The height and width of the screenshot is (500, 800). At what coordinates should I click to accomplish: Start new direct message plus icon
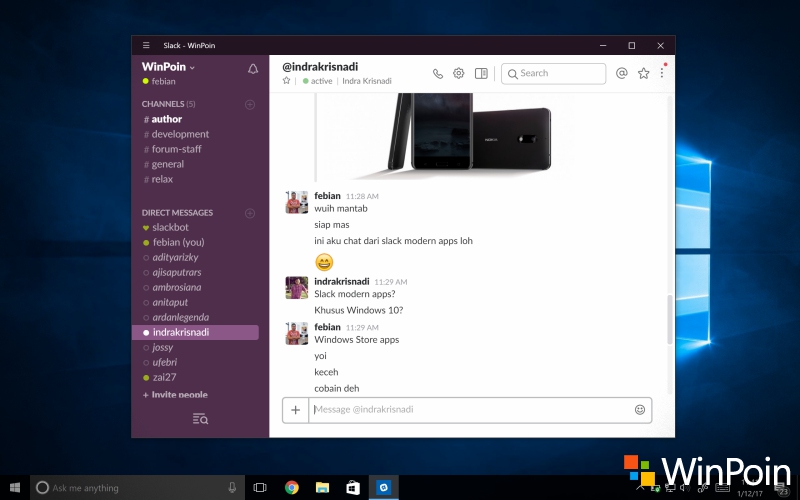(250, 213)
